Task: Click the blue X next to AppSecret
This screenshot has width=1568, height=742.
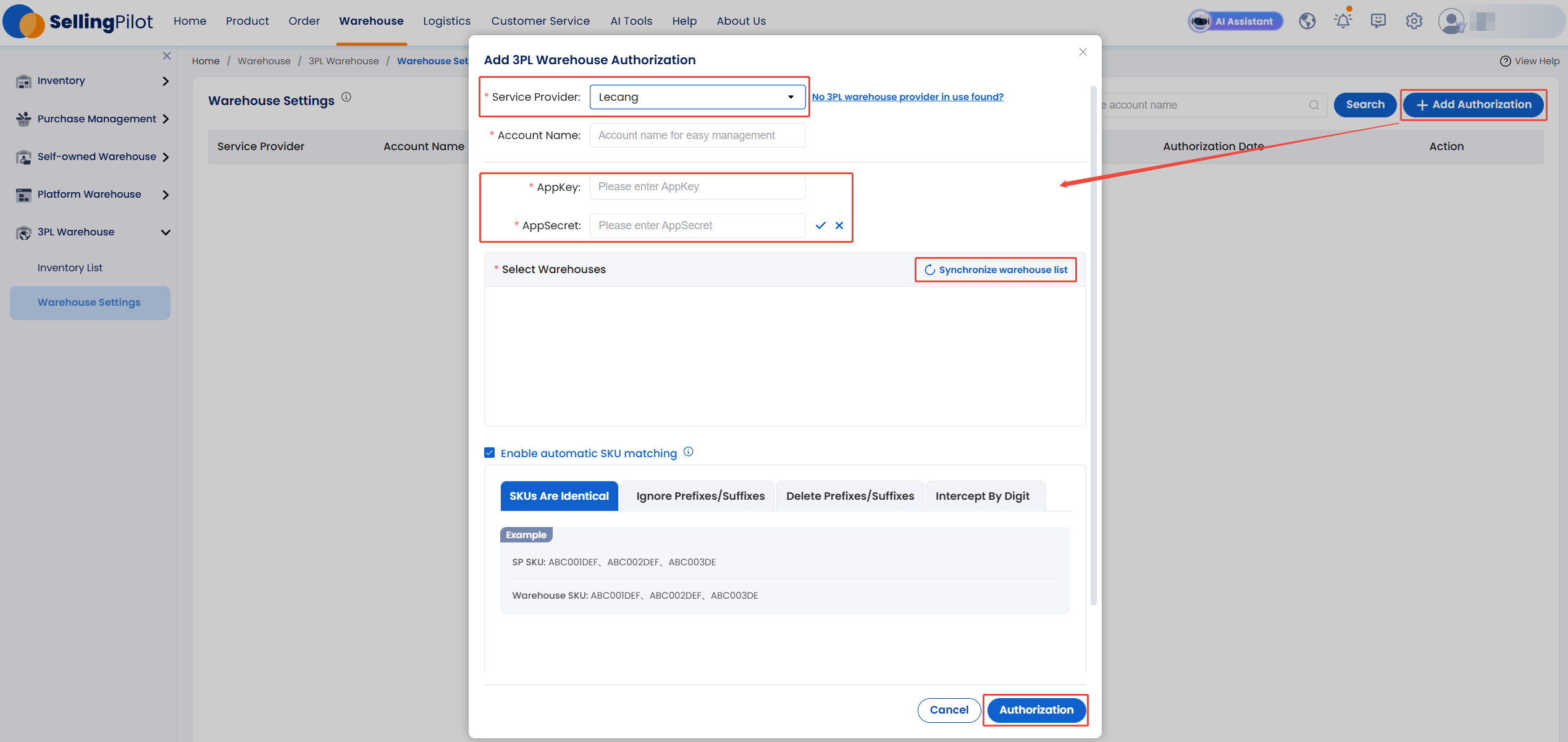Action: (x=839, y=226)
